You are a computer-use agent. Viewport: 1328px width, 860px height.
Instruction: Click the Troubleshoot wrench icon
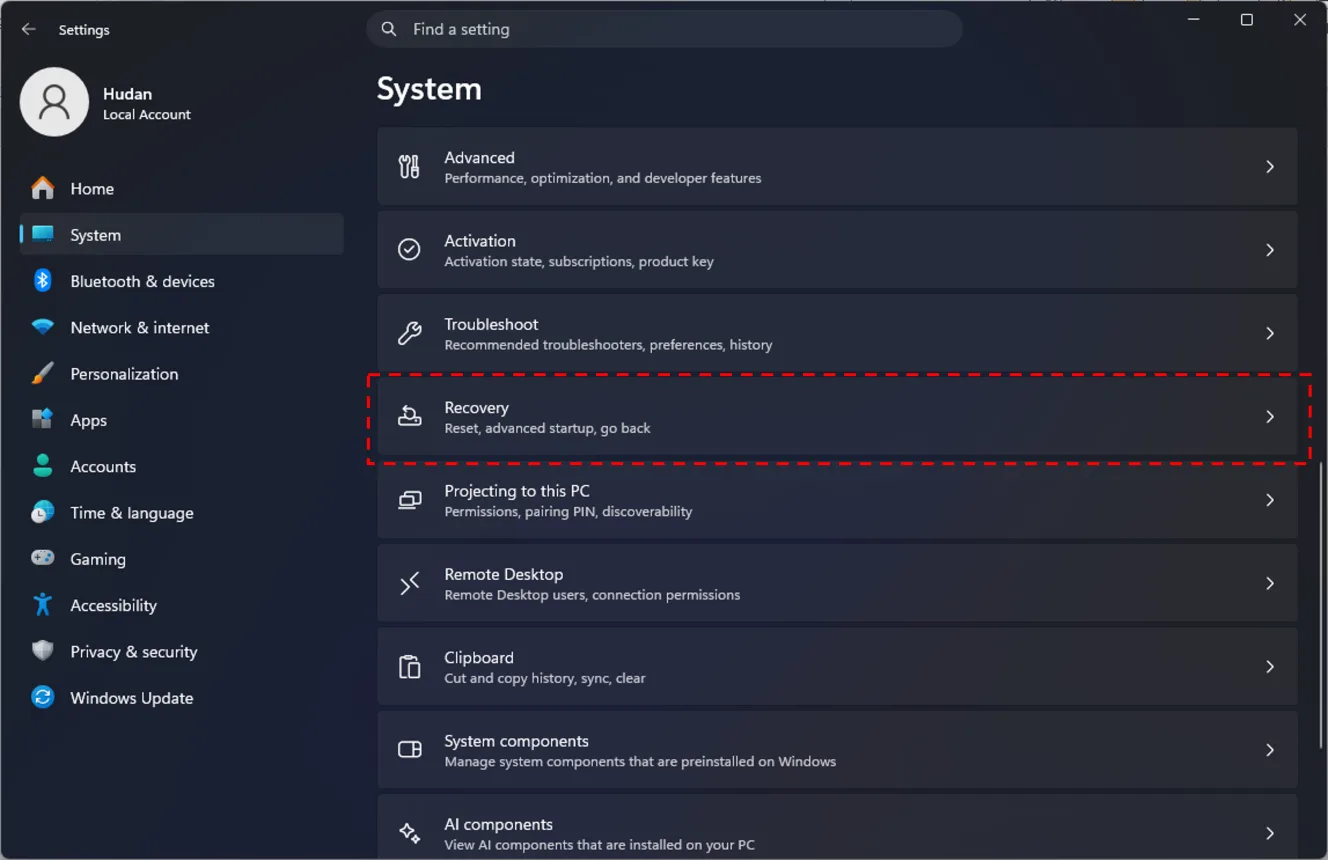point(409,333)
